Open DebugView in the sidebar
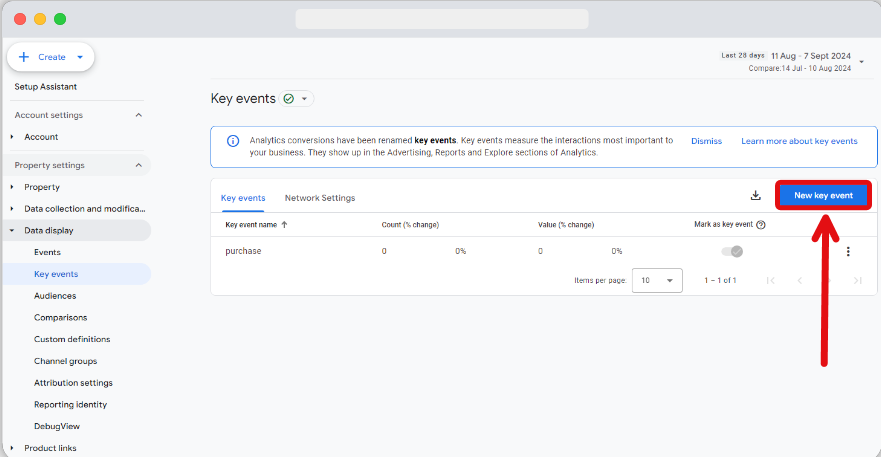The height and width of the screenshot is (457, 881). click(x=57, y=427)
